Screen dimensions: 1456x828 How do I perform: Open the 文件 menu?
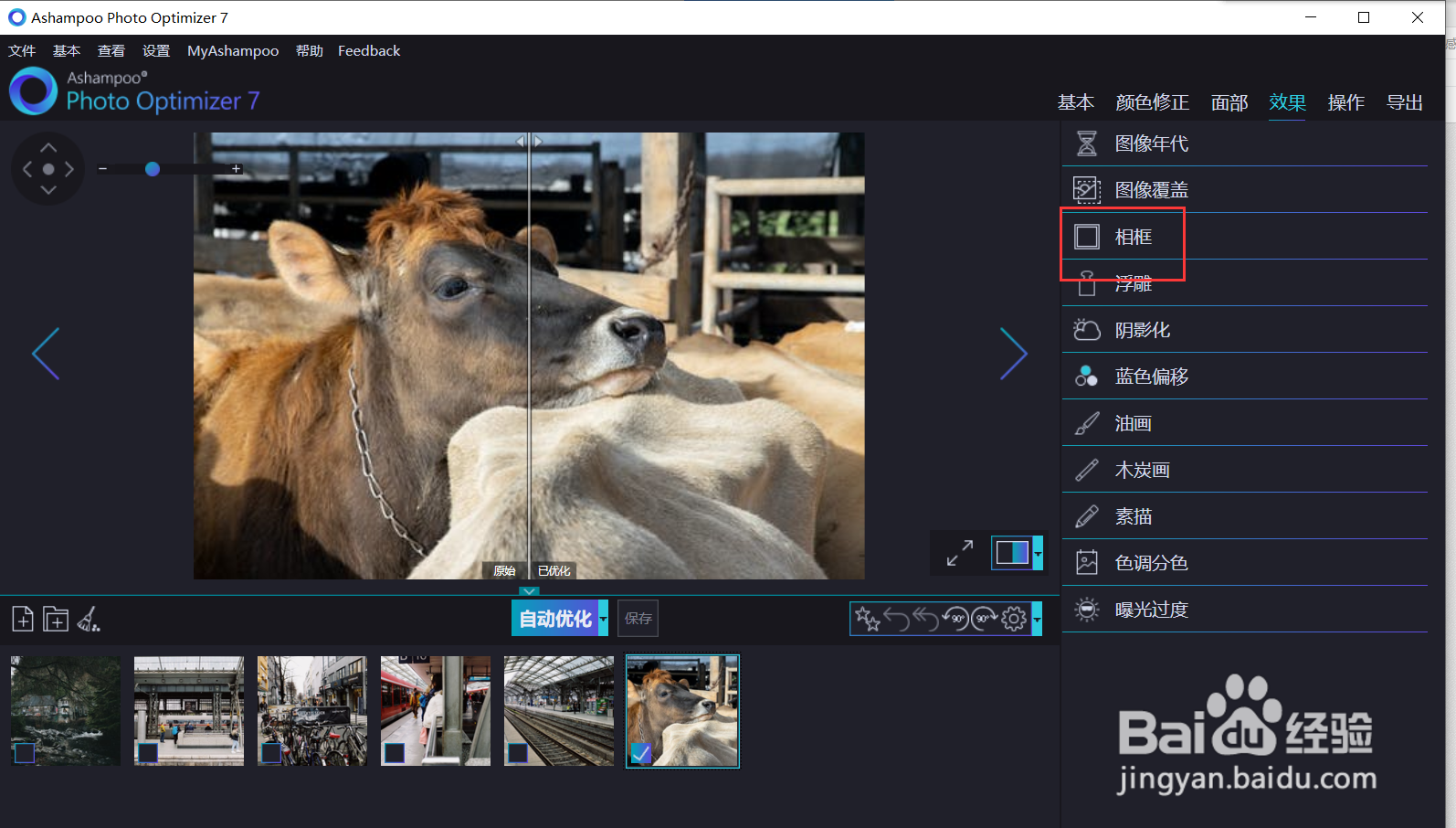tap(22, 51)
